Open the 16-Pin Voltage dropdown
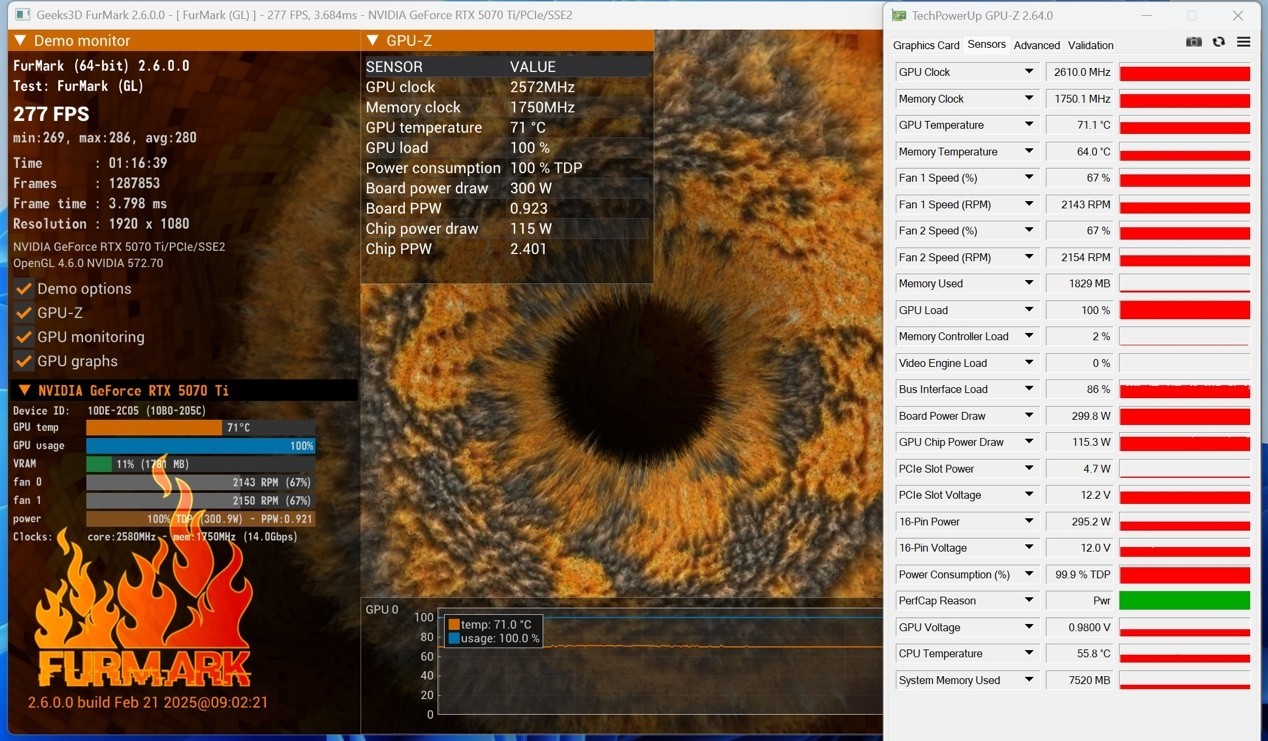The image size is (1268, 741). coord(1028,548)
